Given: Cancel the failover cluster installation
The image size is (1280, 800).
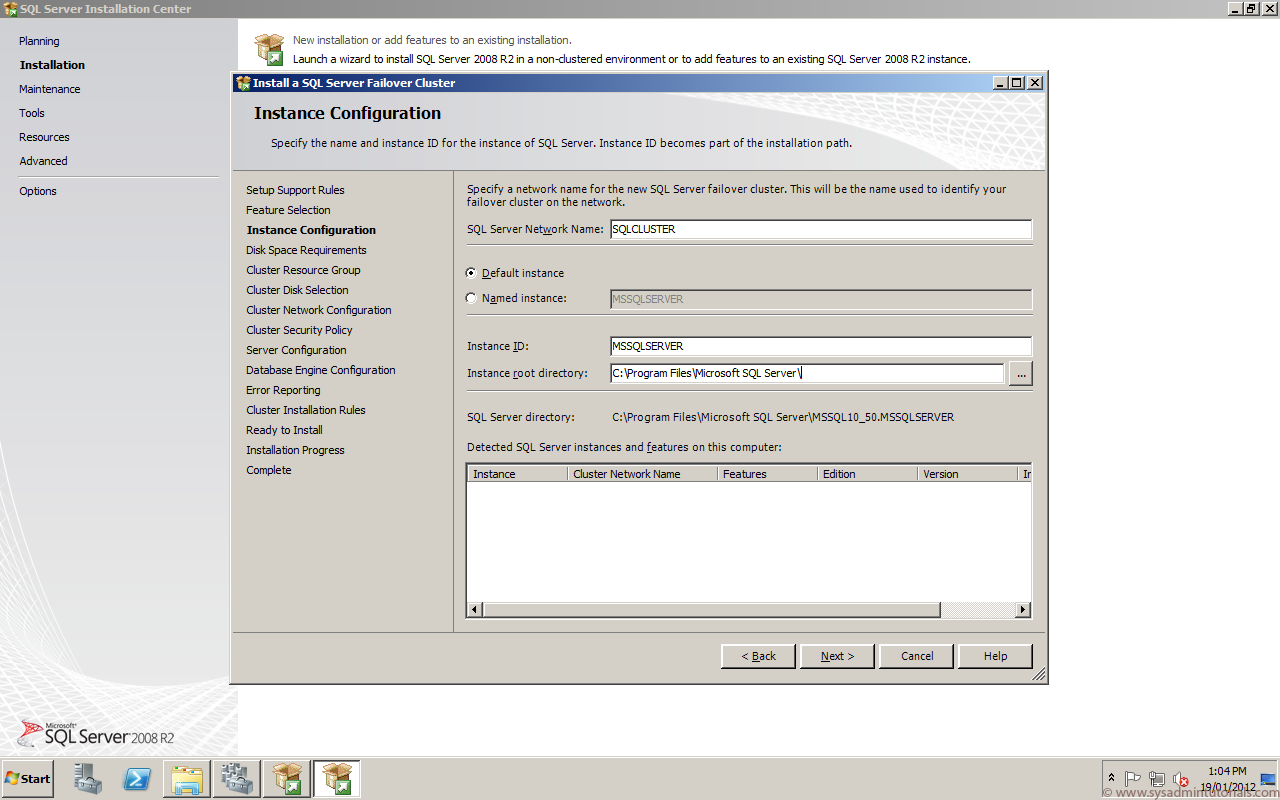Looking at the screenshot, I should click(917, 656).
